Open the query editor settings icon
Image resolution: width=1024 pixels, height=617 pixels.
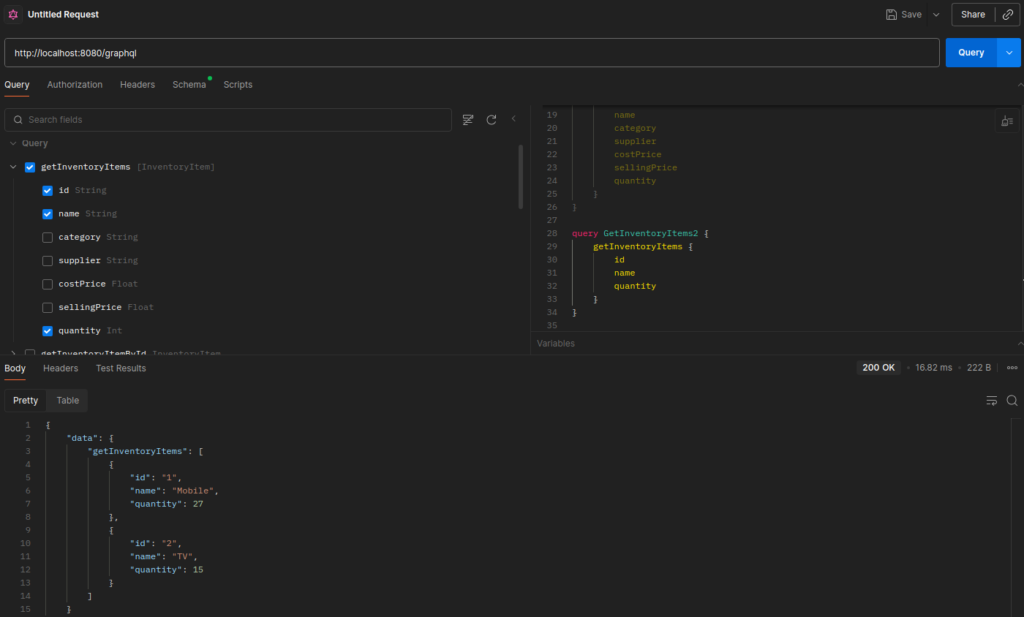click(1007, 120)
